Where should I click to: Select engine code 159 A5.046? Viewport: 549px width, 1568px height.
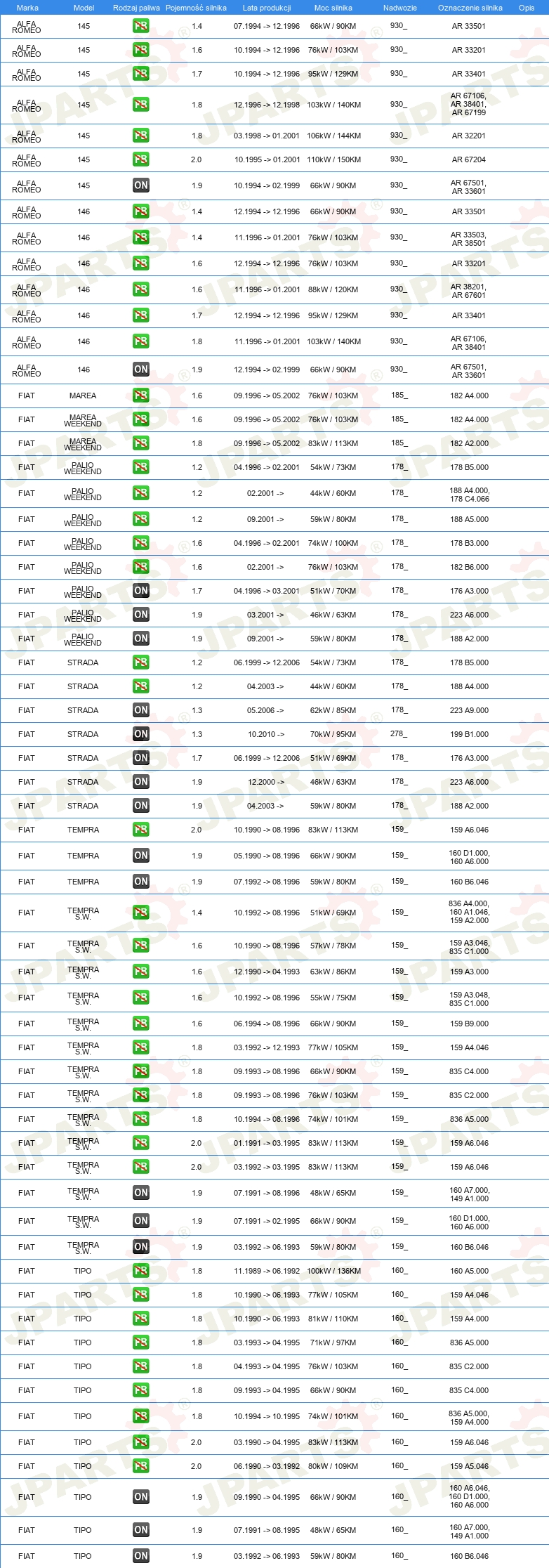470,1466
